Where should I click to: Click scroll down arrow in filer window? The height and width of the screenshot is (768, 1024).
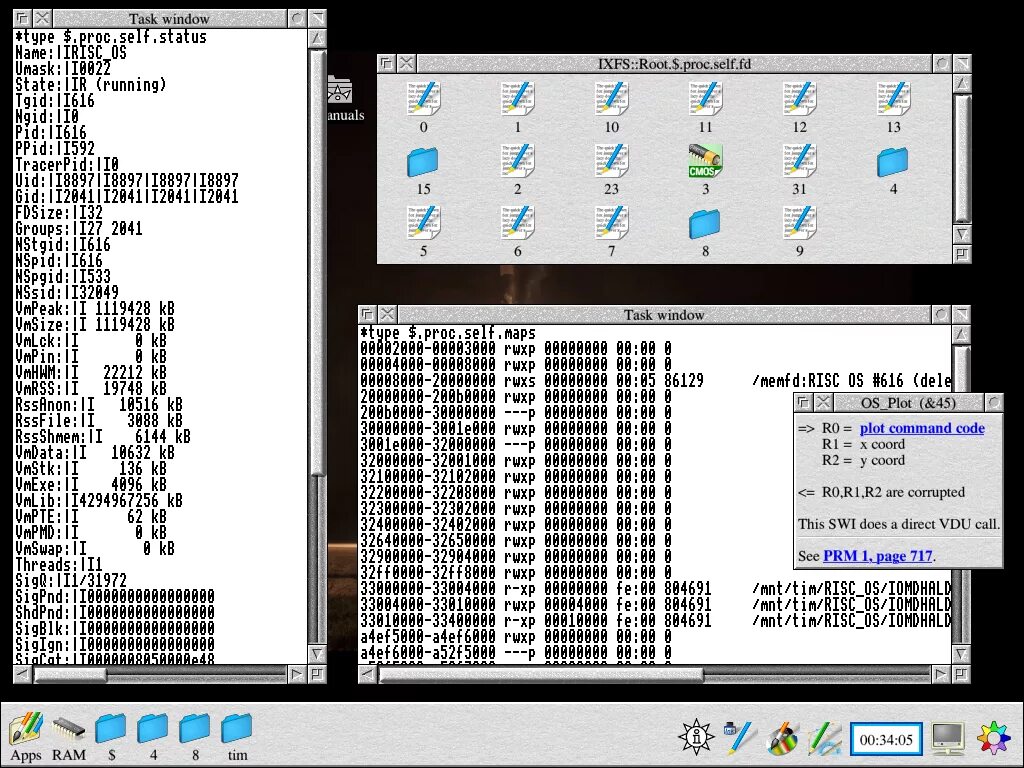coord(962,234)
